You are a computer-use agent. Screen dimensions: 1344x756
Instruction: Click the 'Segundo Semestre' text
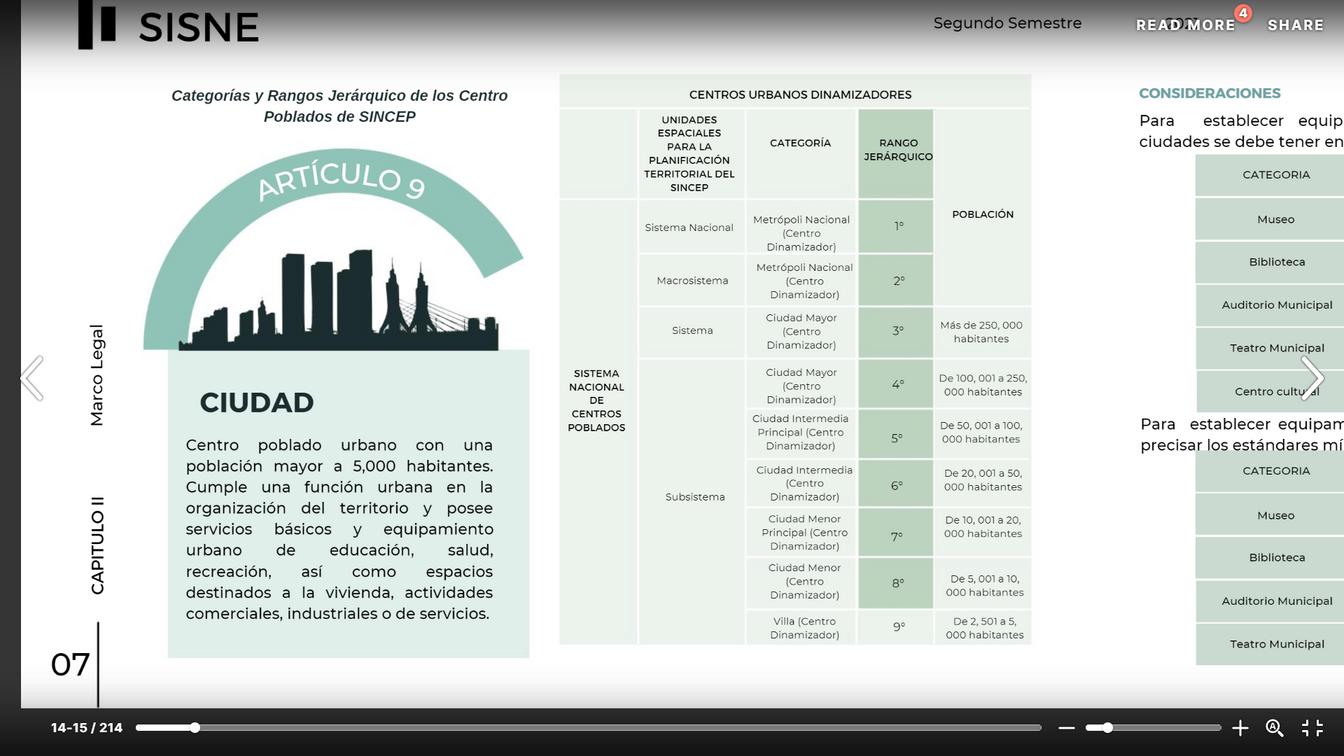tap(1007, 23)
